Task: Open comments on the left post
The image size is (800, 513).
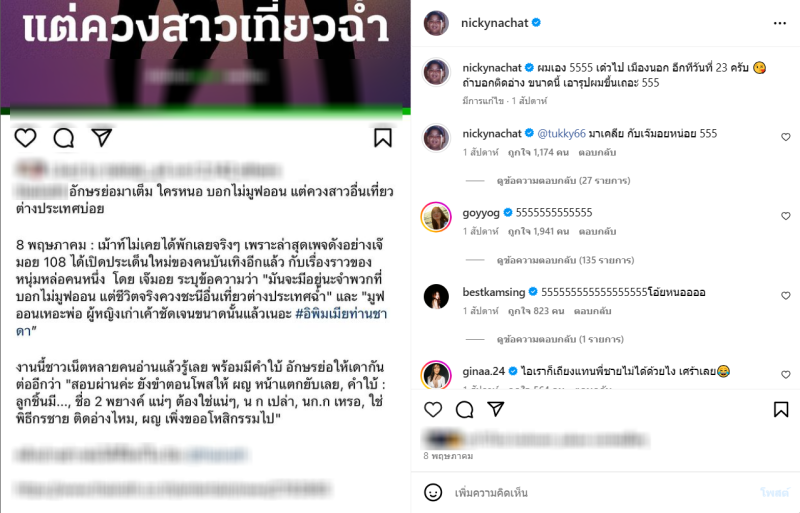Action: click(64, 138)
